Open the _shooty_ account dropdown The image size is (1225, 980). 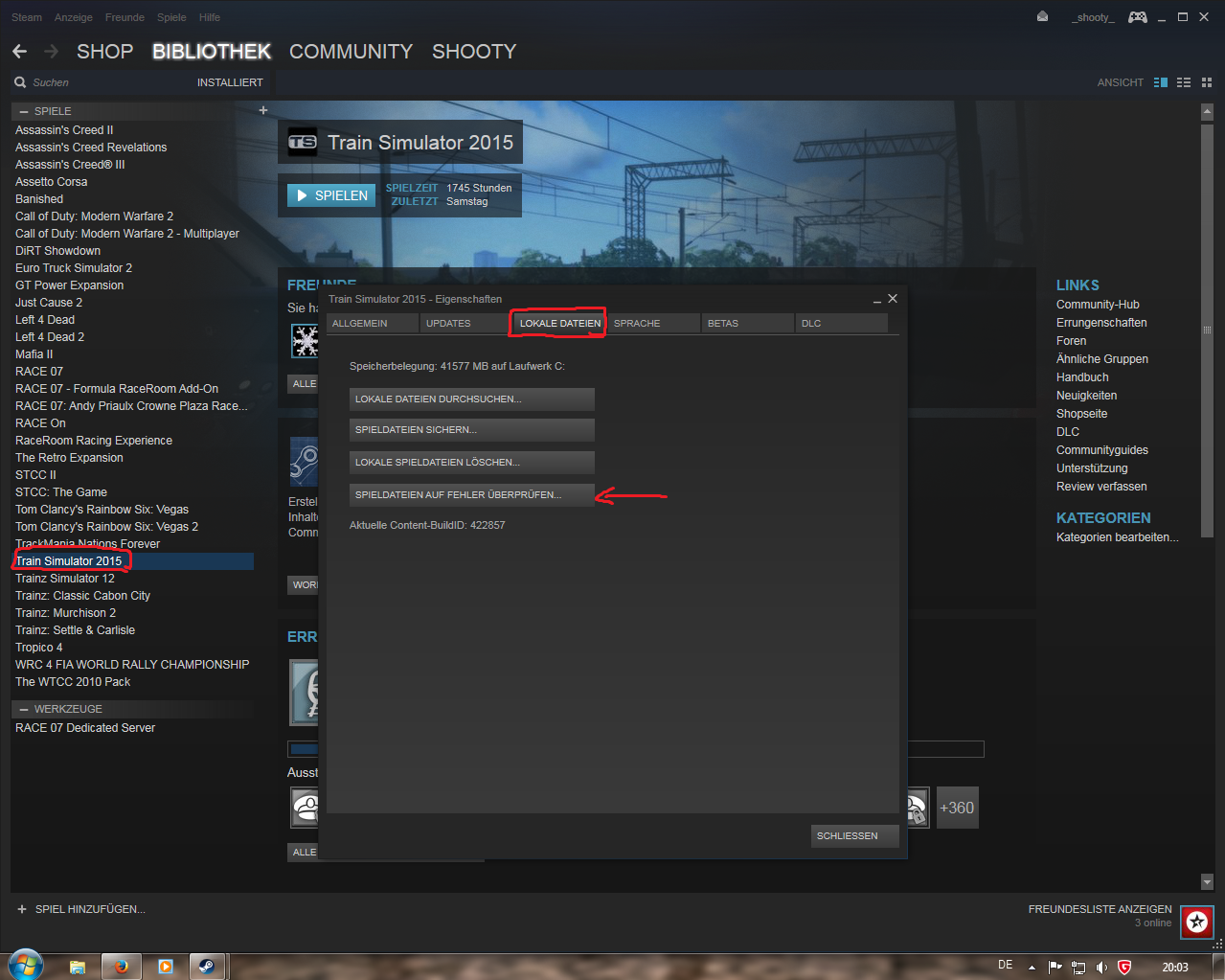pyautogui.click(x=1093, y=17)
